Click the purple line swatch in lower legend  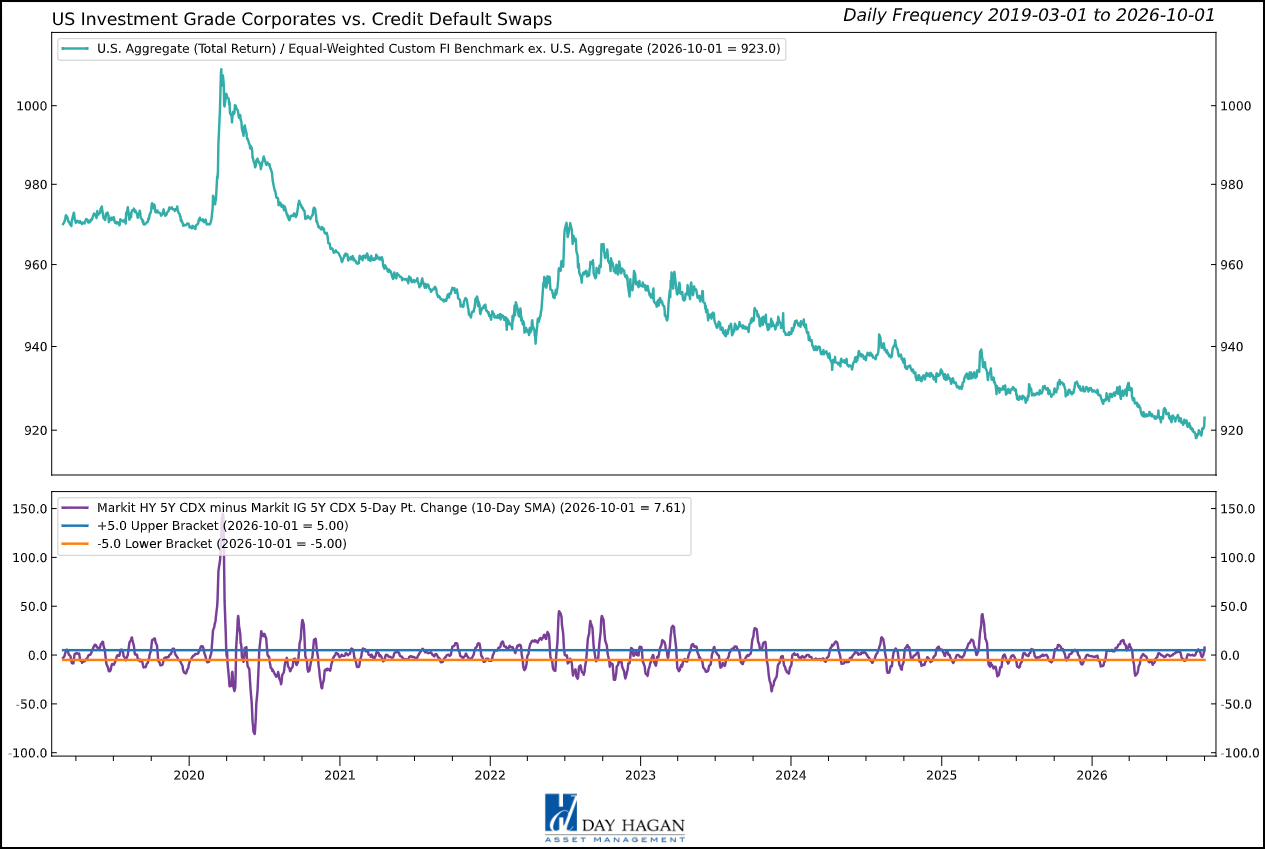(75, 507)
